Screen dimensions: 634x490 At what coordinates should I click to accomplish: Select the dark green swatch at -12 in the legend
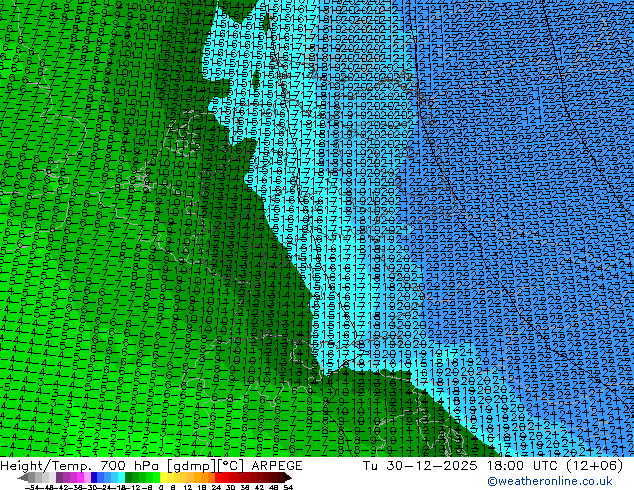(129, 477)
